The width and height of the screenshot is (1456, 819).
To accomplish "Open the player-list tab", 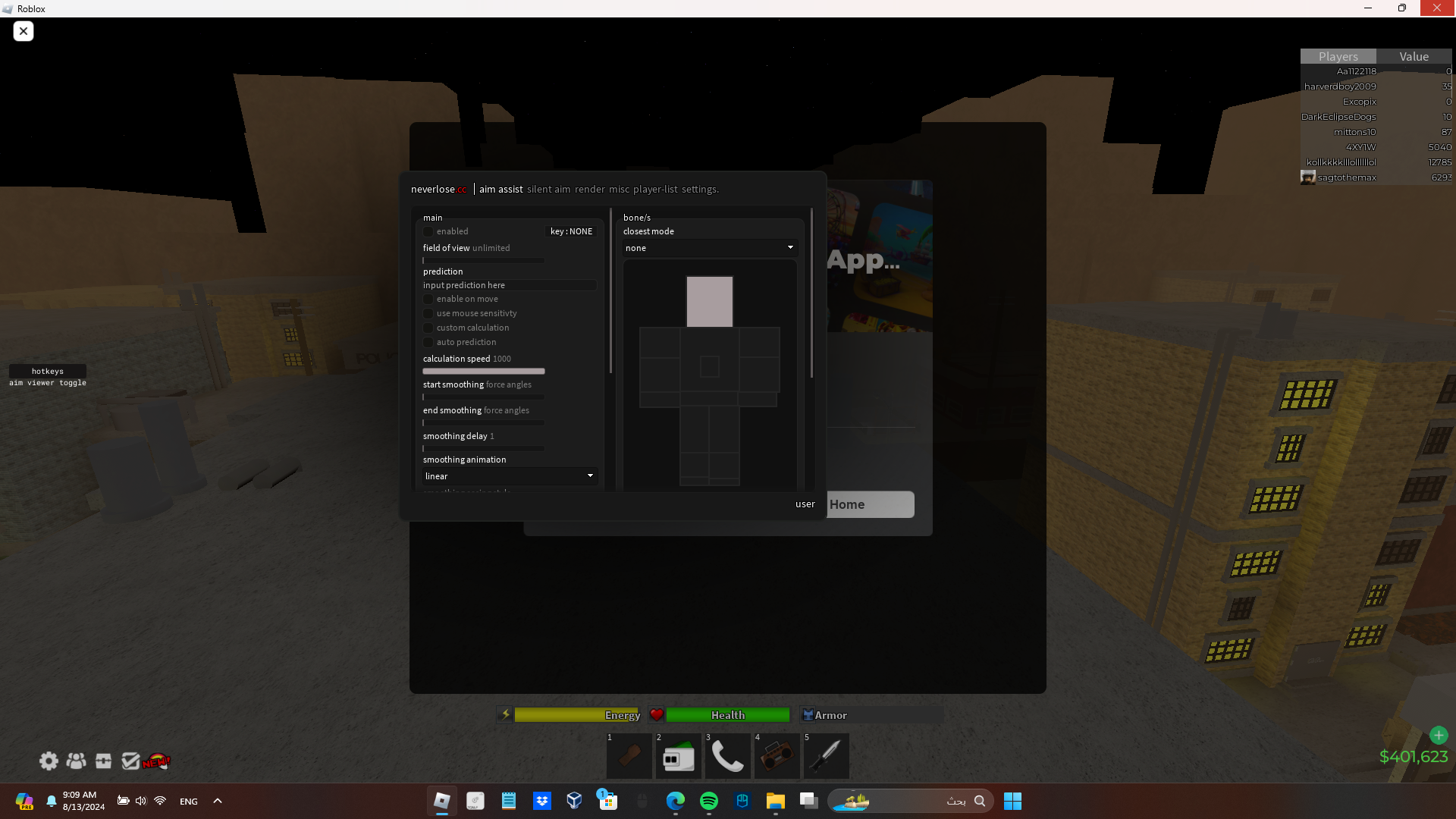I will coord(655,190).
